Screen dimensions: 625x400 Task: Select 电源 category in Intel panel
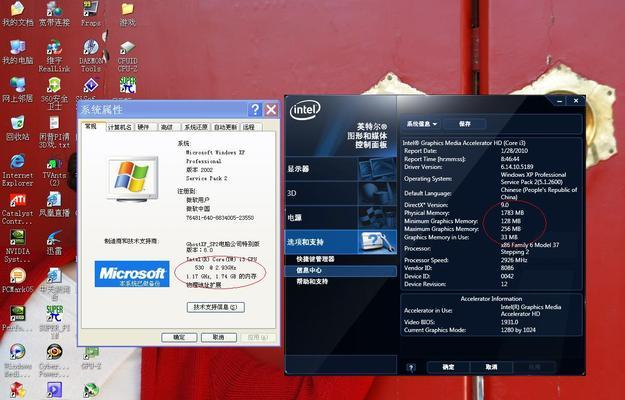point(341,218)
